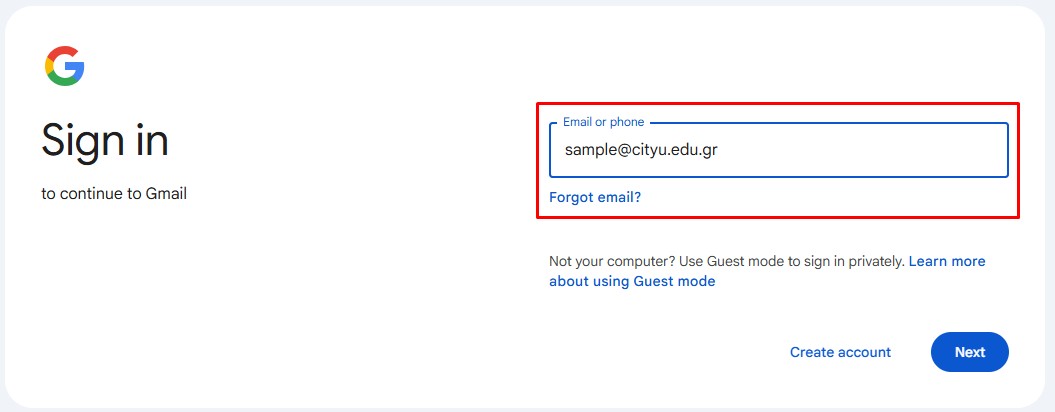The image size is (1055, 412).
Task: Open the Create account option
Action: 840,352
